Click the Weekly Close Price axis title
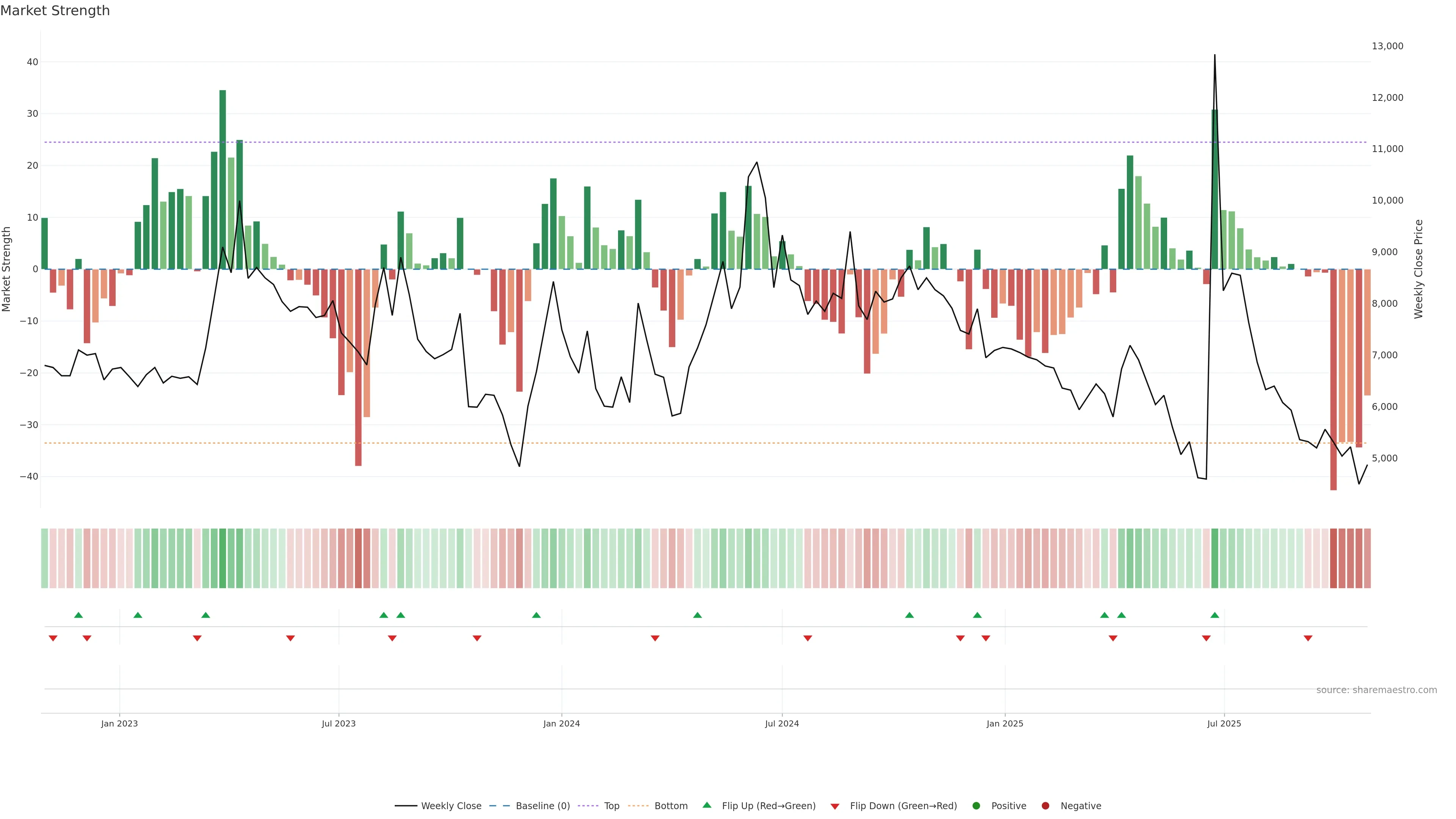Image resolution: width=1456 pixels, height=819 pixels. 1419,269
